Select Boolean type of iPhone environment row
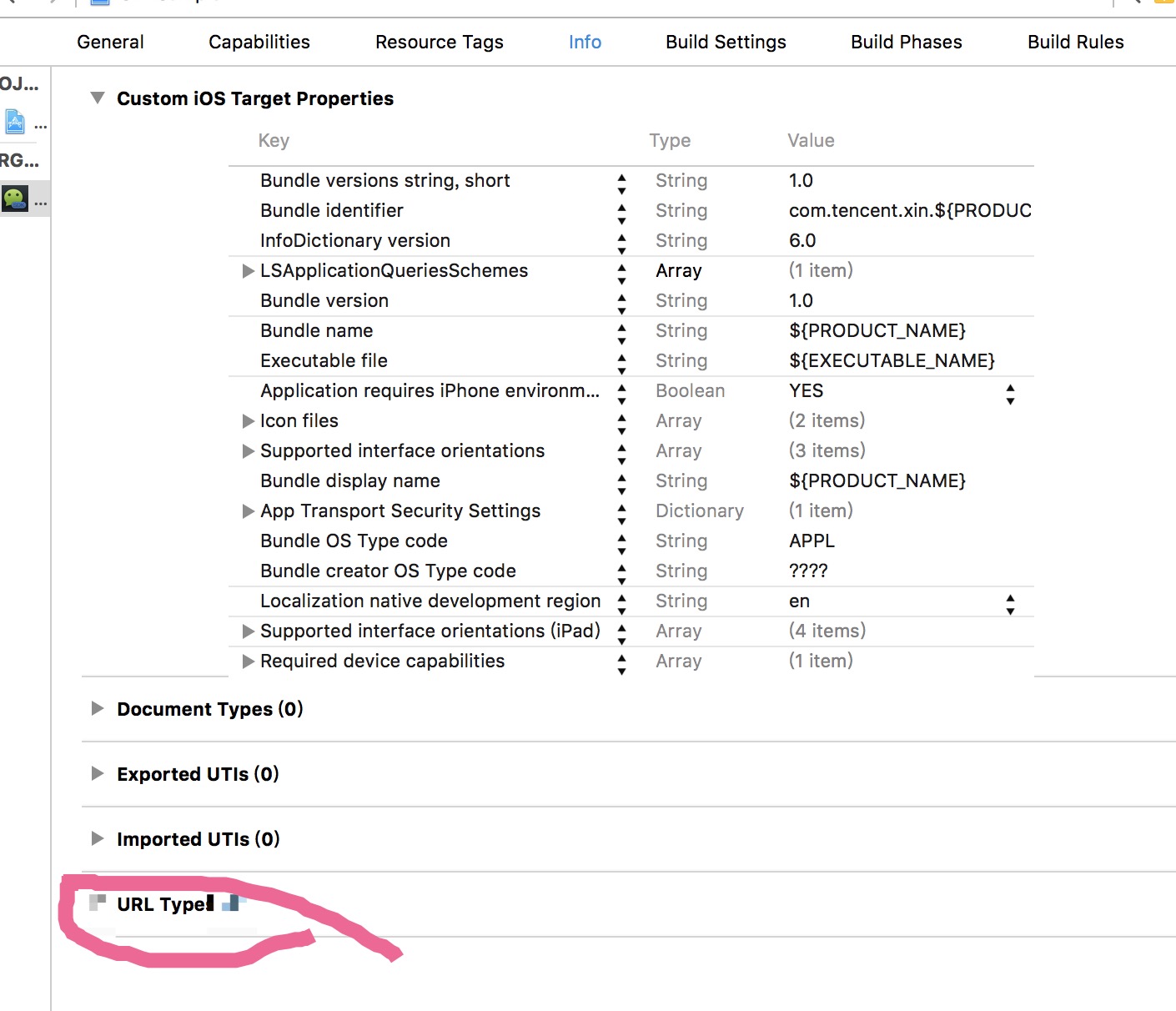This screenshot has width=1176, height=1011. tap(690, 390)
